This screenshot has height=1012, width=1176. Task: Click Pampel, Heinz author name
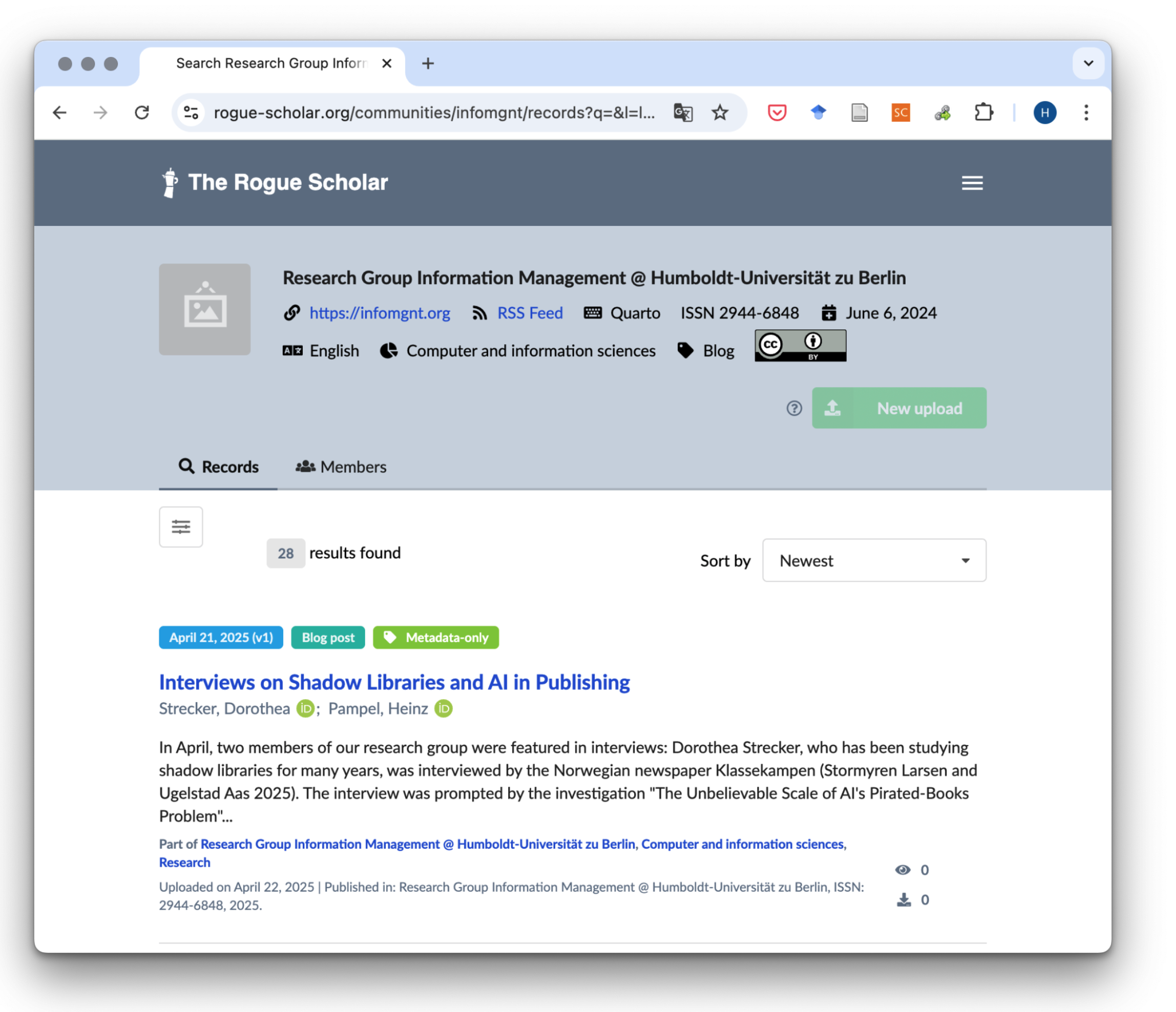coord(378,708)
